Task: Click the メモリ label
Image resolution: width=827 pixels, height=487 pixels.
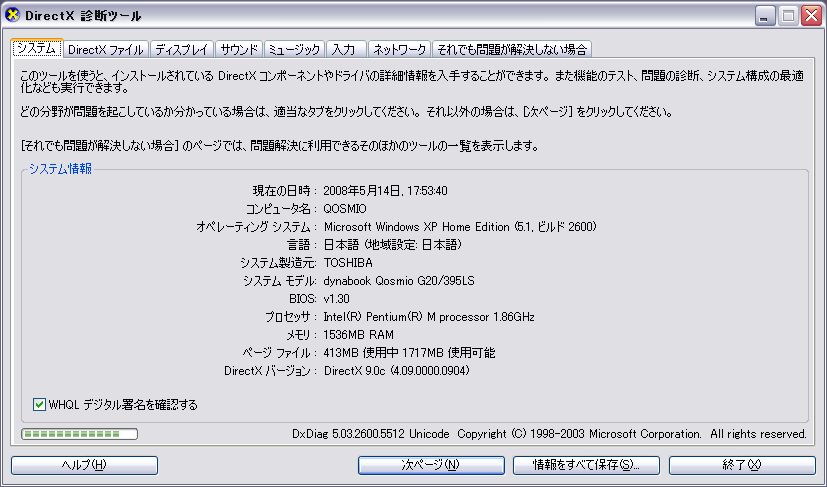Action: (302, 335)
